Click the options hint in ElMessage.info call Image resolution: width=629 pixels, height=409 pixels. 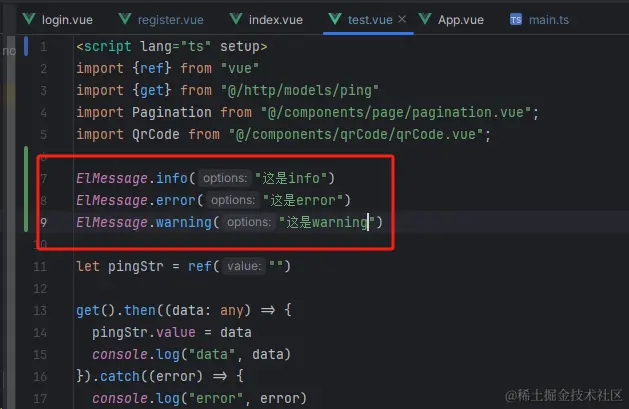[225, 178]
